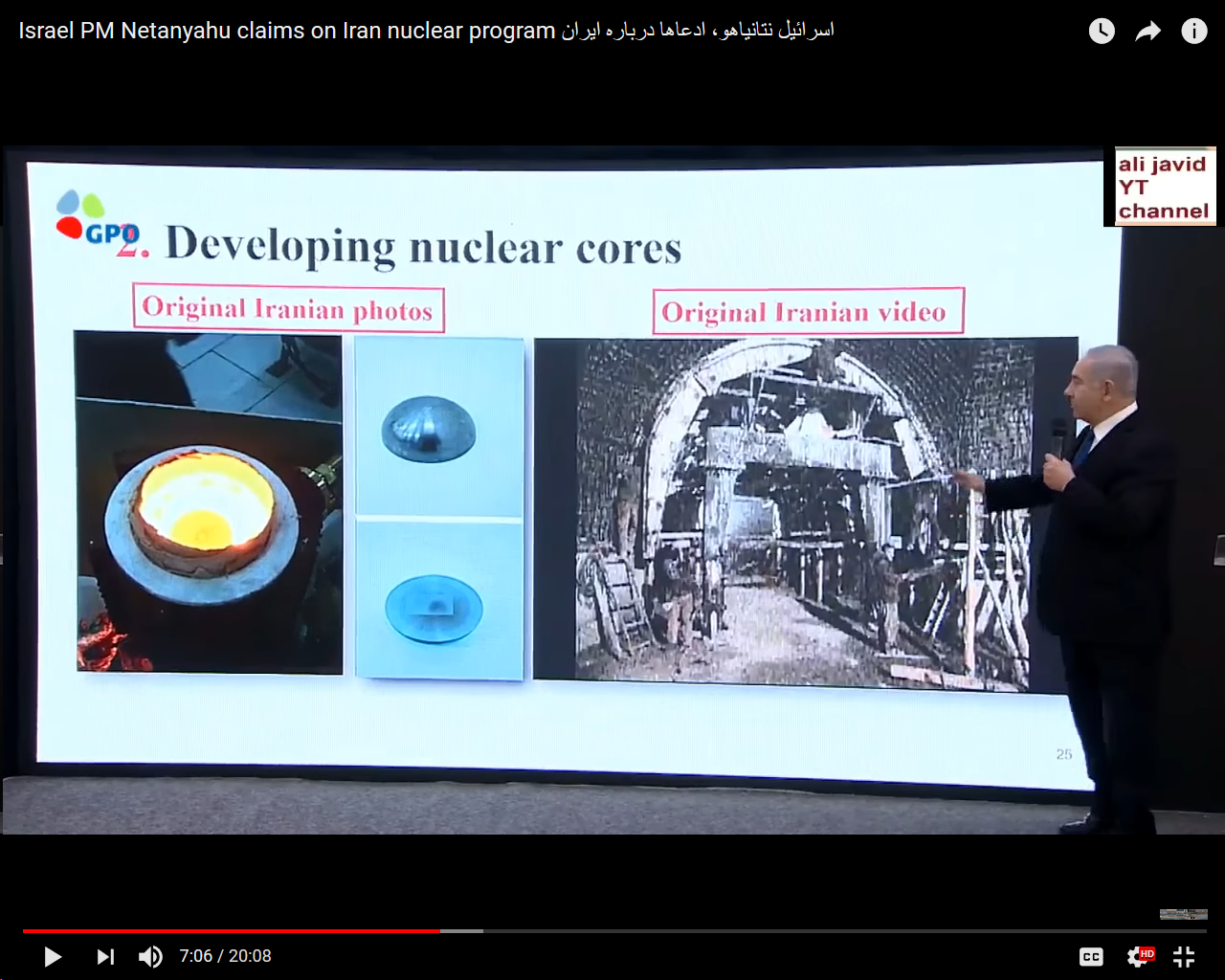The width and height of the screenshot is (1225, 980).
Task: Toggle closed captions with the CC button
Action: tap(1091, 956)
